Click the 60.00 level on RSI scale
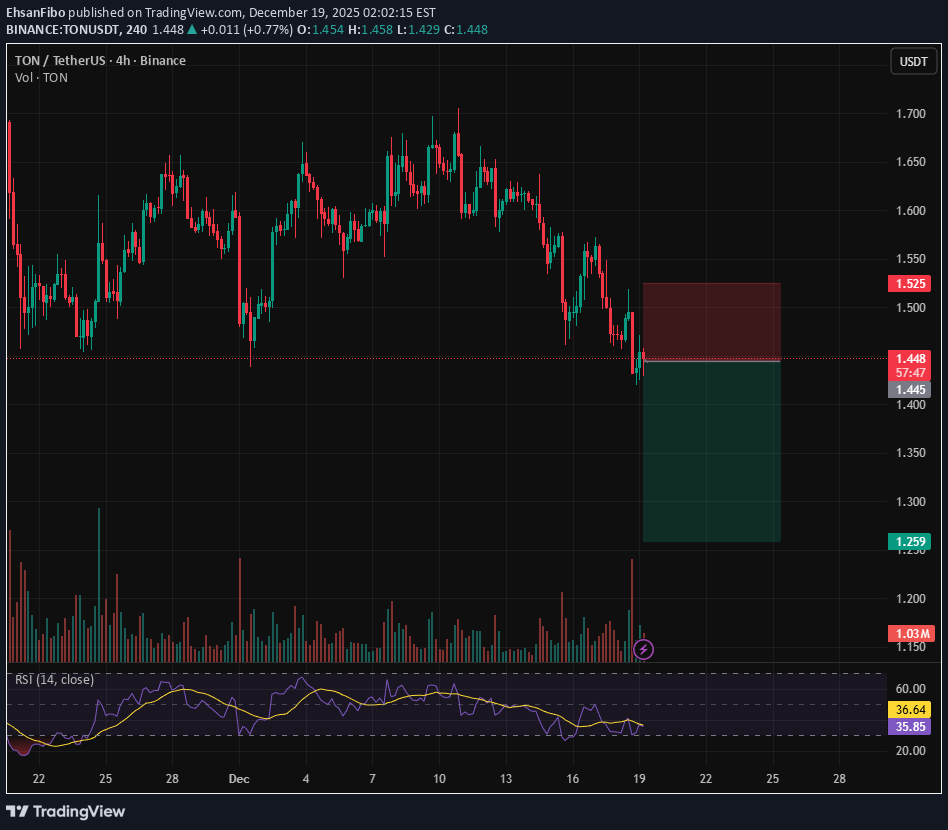 (909, 689)
